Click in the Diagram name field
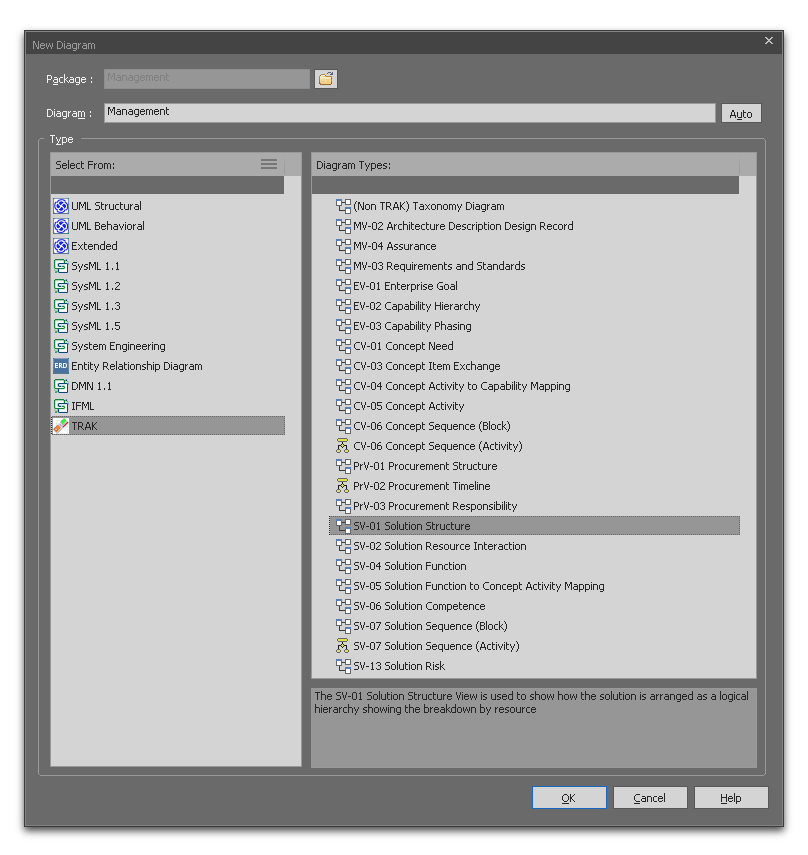The image size is (808, 855). [410, 113]
